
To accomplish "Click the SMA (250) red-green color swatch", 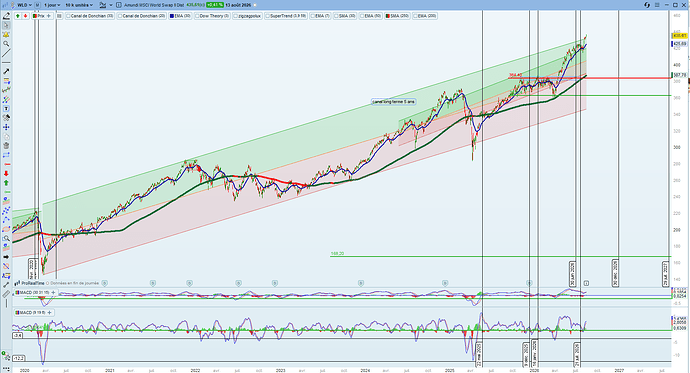I will pos(388,16).
